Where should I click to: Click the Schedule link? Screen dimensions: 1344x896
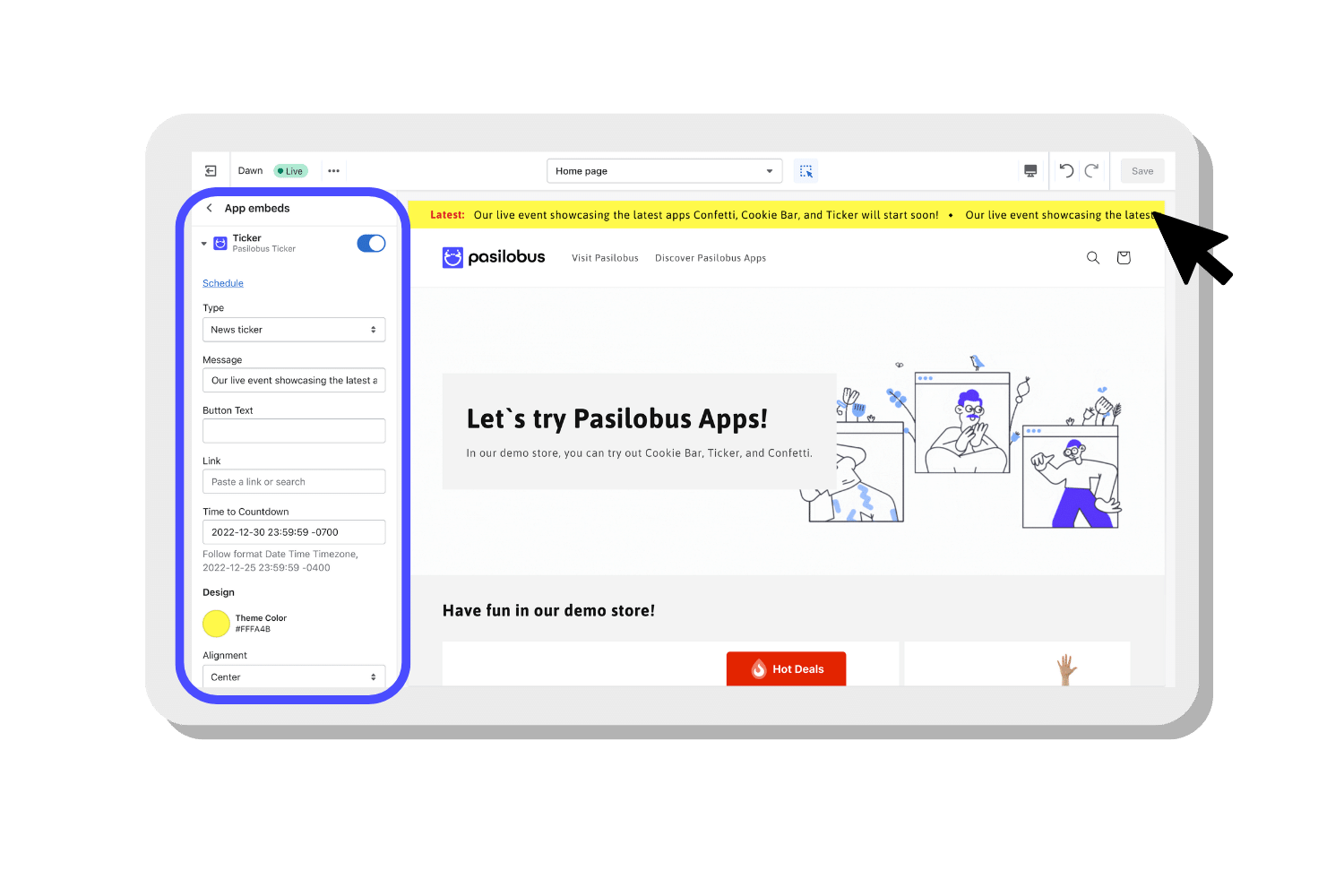[223, 283]
